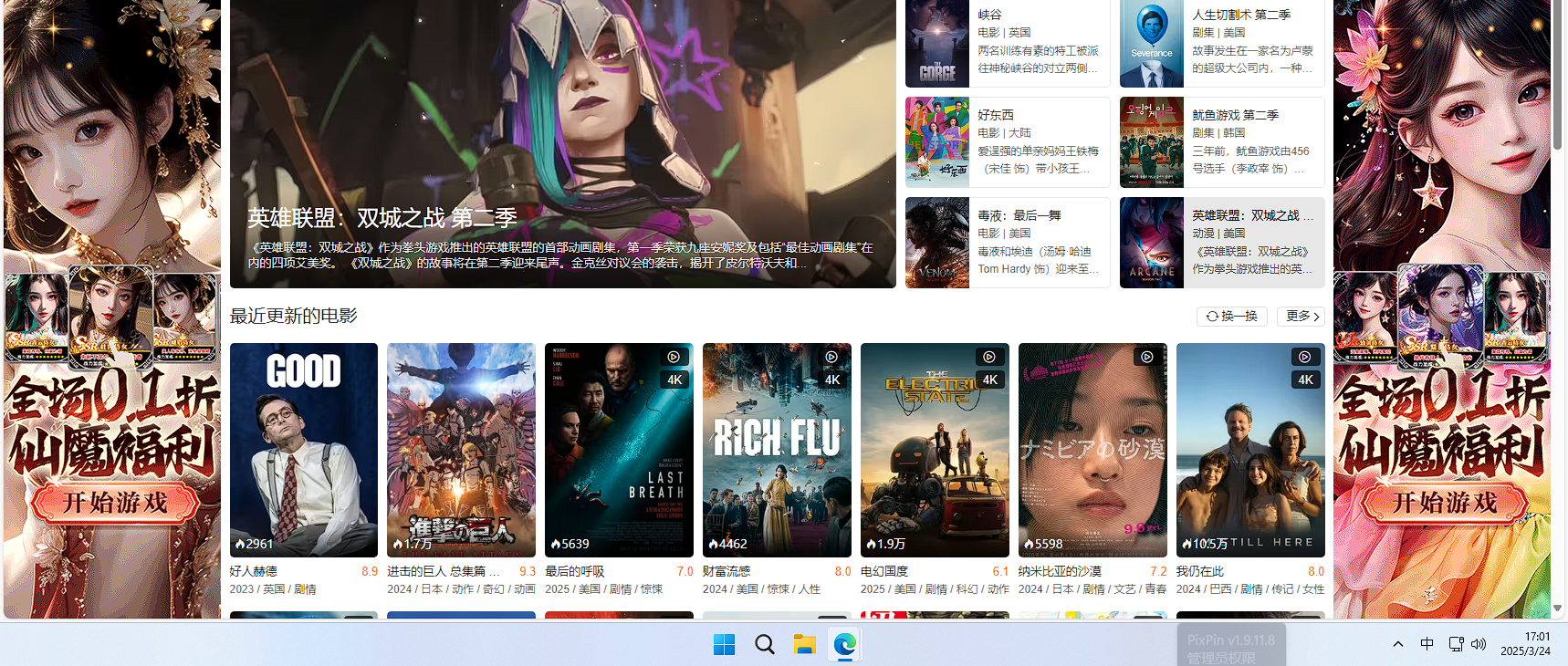1568x666 pixels.
Task: Open the 我仍在此 movie poster
Action: (1250, 450)
